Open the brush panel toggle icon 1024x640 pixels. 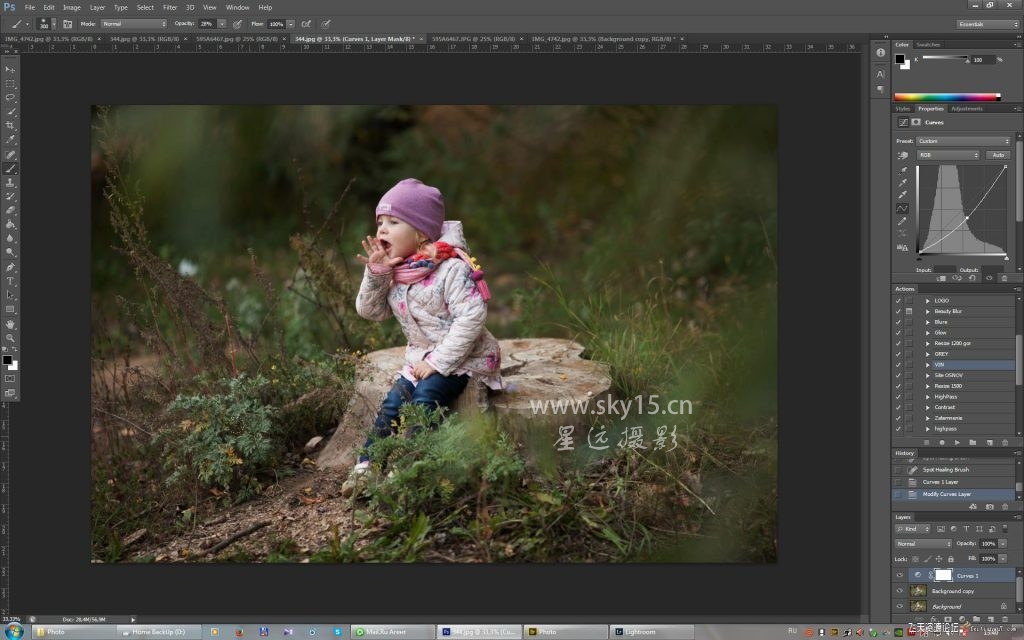pos(67,24)
